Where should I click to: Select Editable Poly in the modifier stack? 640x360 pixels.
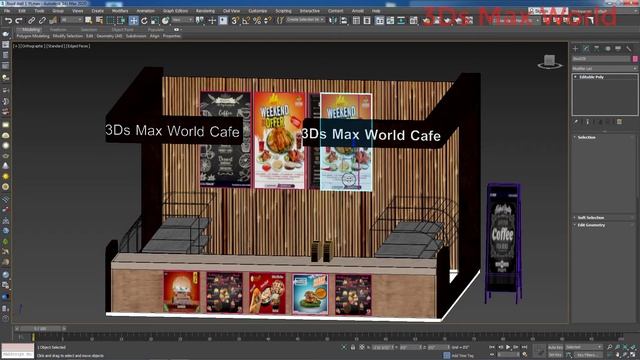click(592, 77)
